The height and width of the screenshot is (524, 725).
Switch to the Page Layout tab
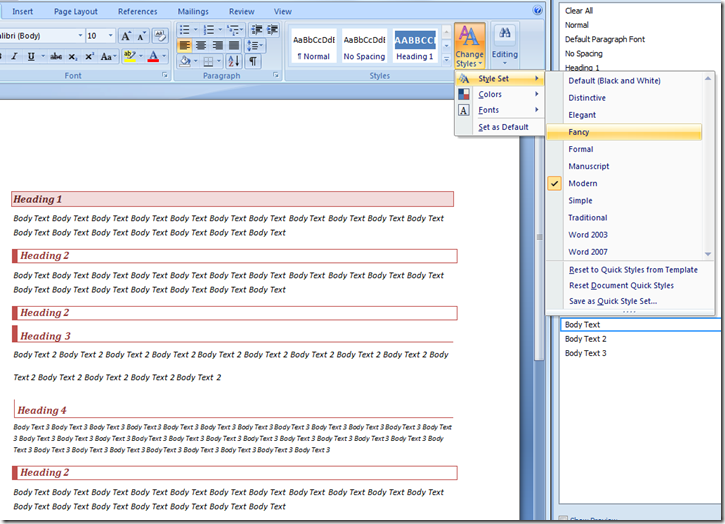click(x=76, y=11)
